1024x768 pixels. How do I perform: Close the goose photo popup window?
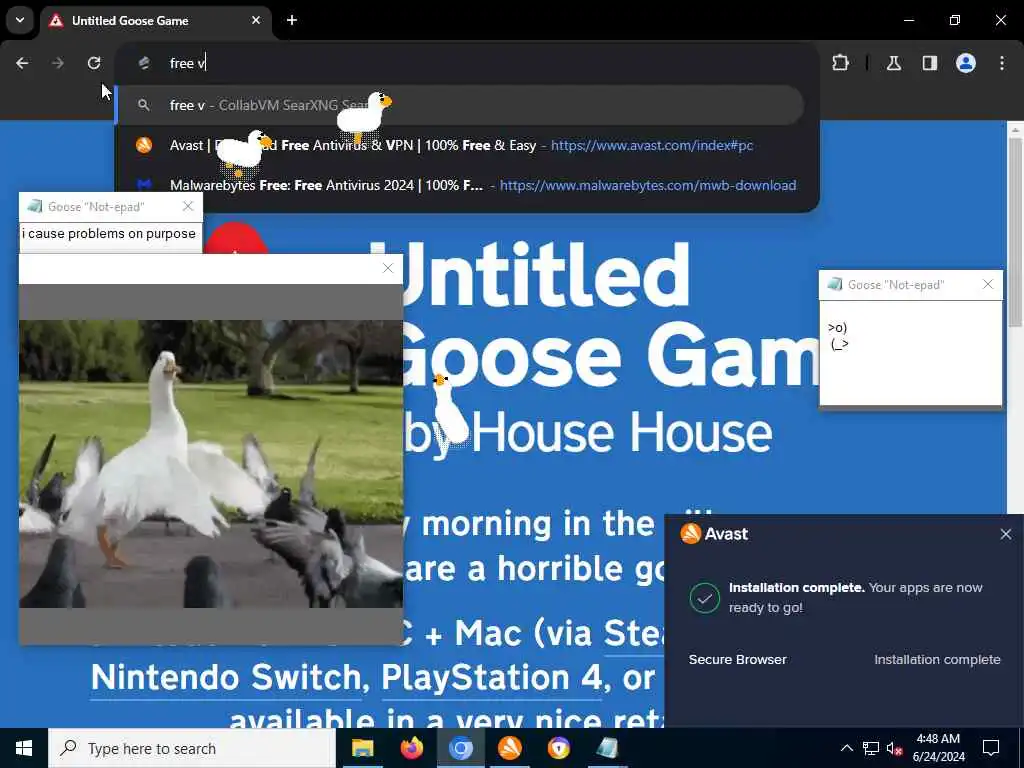(388, 268)
